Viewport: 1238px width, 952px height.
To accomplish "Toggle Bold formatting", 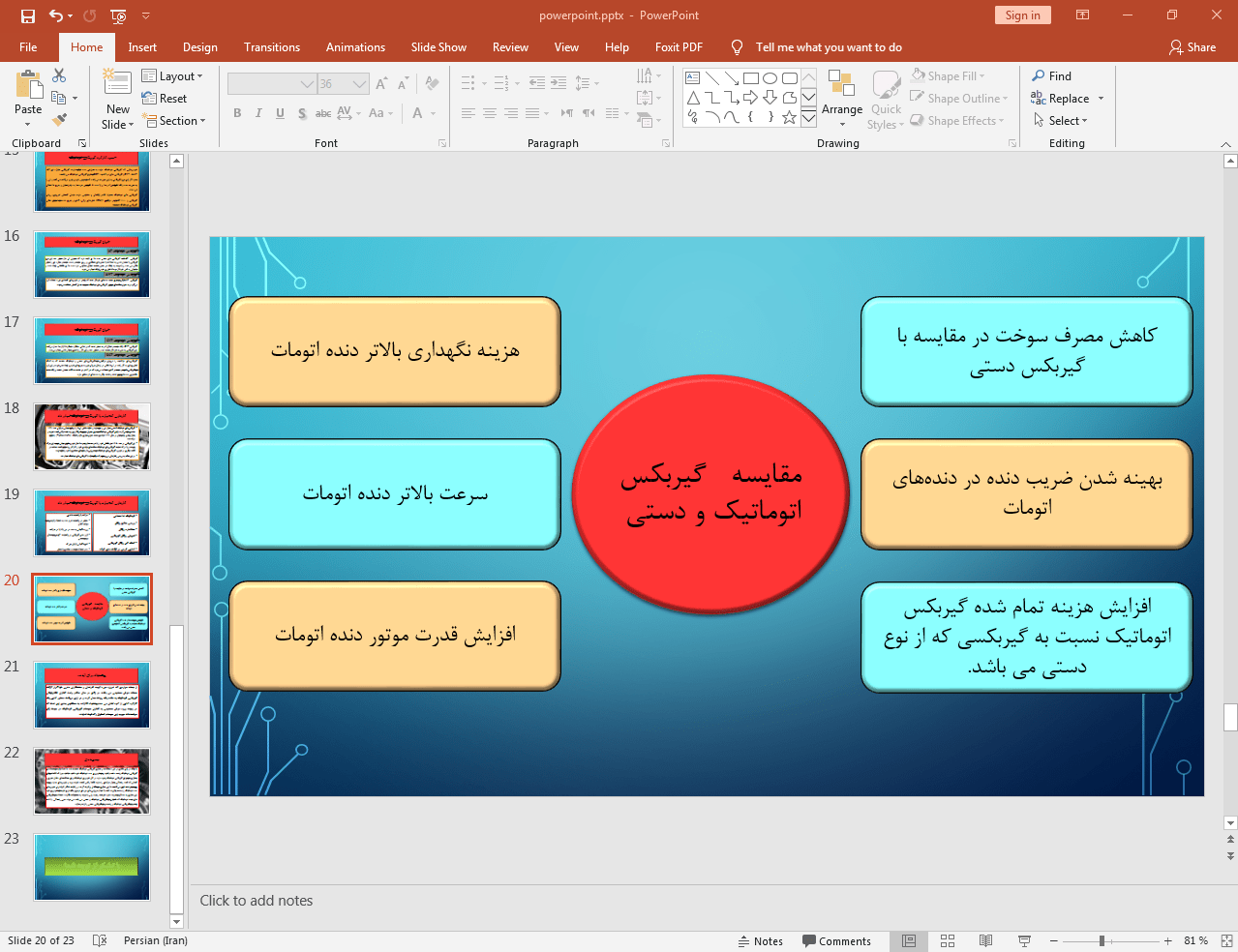I will pos(237,113).
